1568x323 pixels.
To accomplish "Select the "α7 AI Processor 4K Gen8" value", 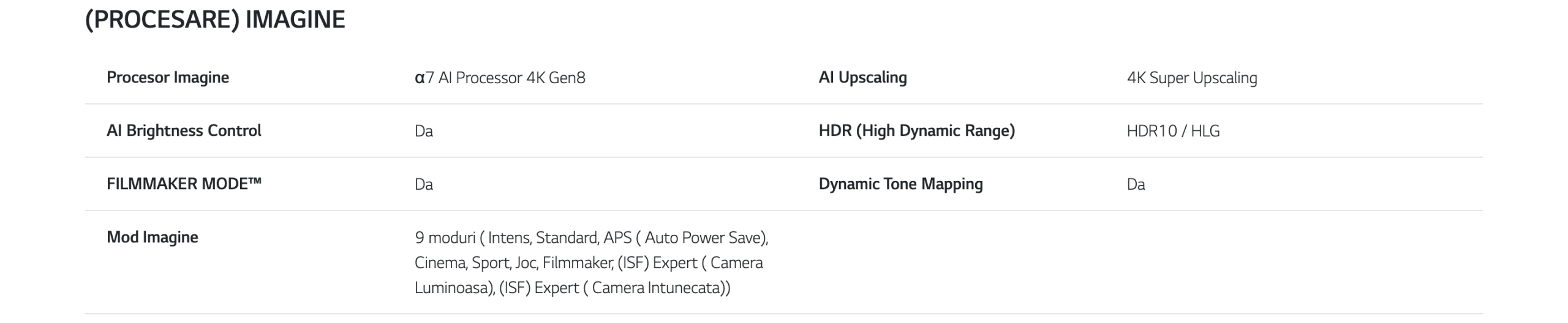I will (500, 78).
